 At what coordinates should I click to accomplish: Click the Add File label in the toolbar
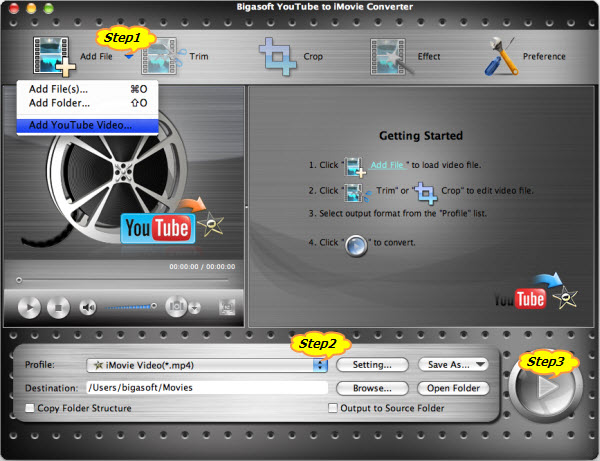[x=96, y=56]
